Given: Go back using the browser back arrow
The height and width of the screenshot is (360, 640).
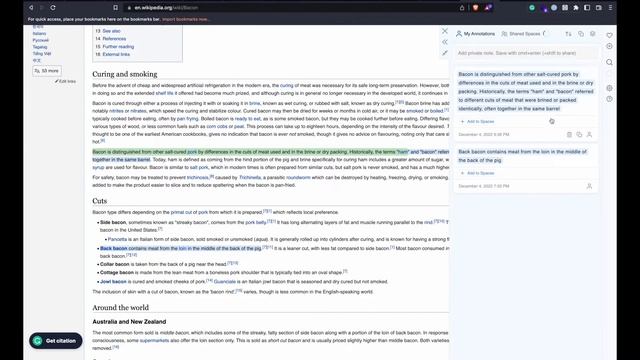Looking at the screenshot, I should (31, 7).
